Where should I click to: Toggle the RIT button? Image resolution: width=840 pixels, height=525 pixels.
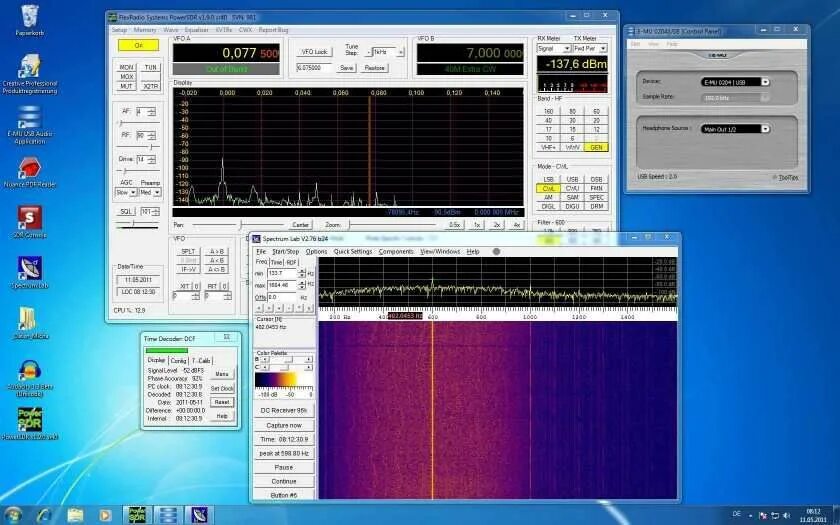(212, 286)
